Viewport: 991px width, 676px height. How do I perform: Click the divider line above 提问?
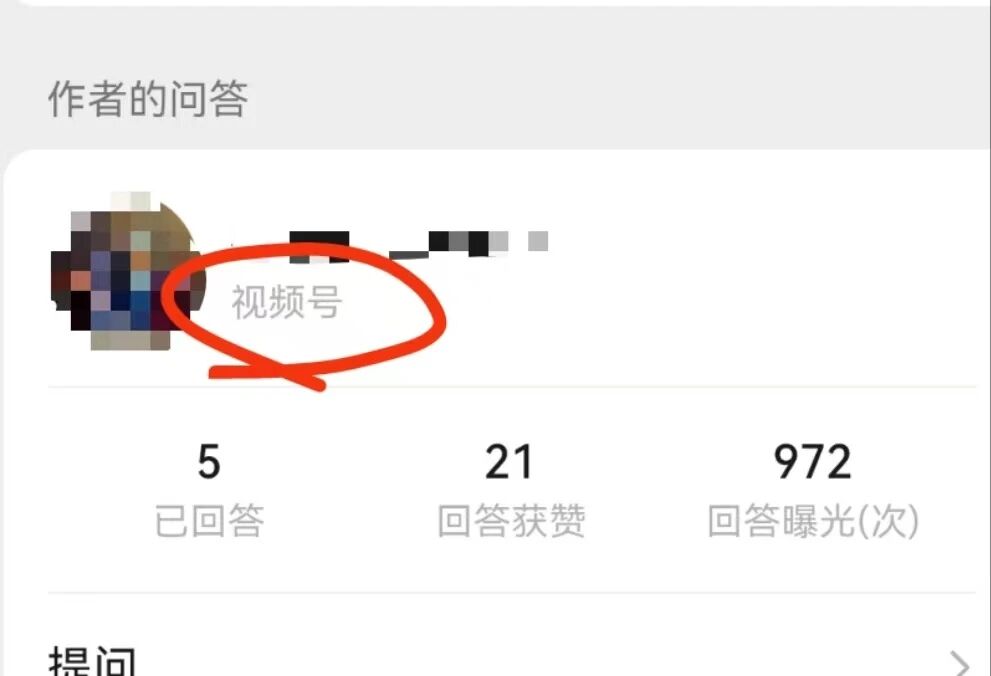pos(512,593)
